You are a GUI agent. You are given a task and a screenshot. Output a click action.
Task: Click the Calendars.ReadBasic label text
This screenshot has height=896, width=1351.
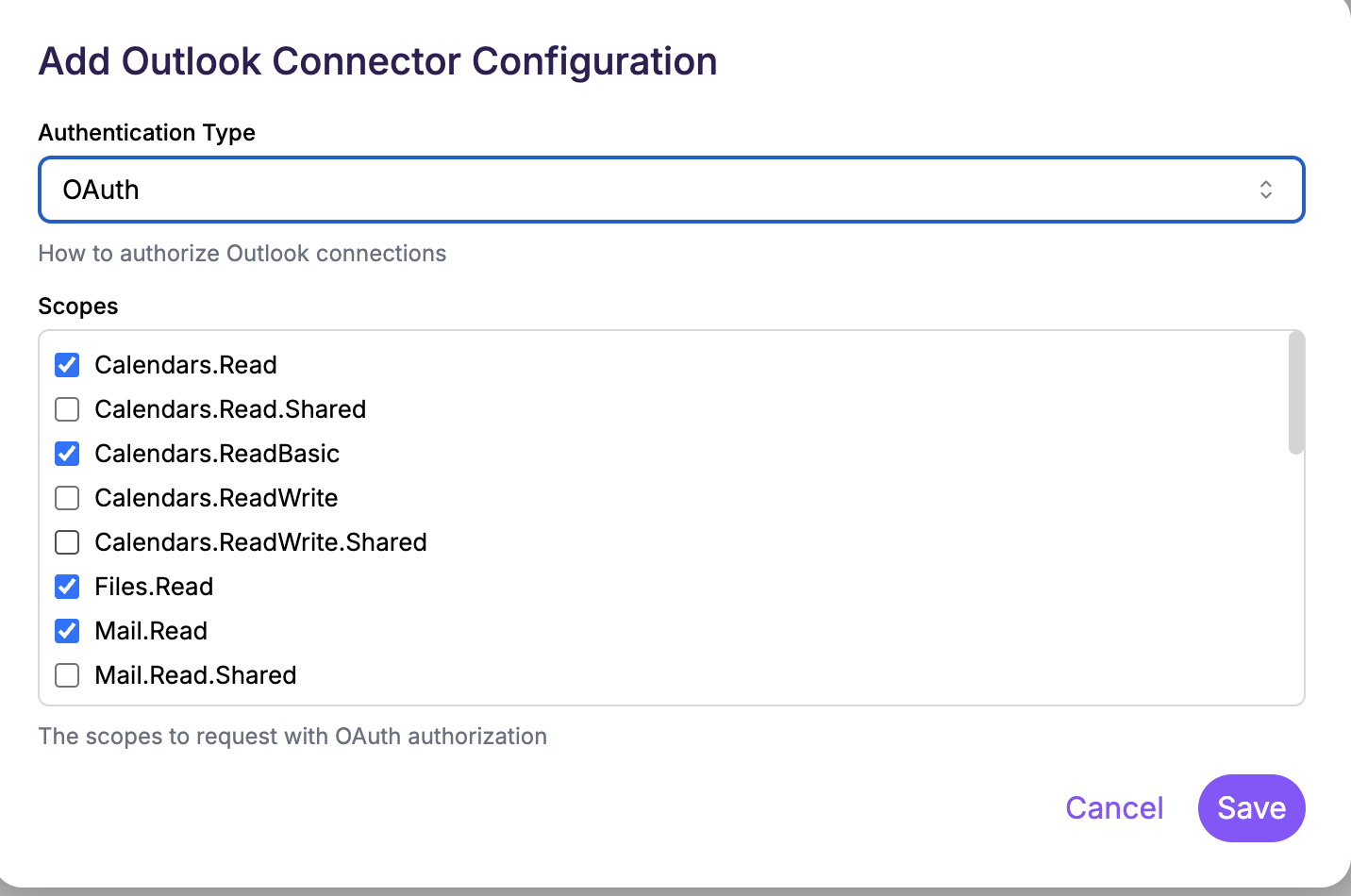click(217, 454)
